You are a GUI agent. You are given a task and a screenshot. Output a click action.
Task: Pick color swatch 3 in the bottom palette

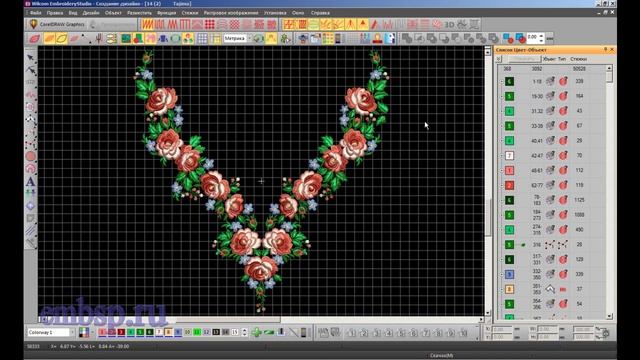[121, 332]
